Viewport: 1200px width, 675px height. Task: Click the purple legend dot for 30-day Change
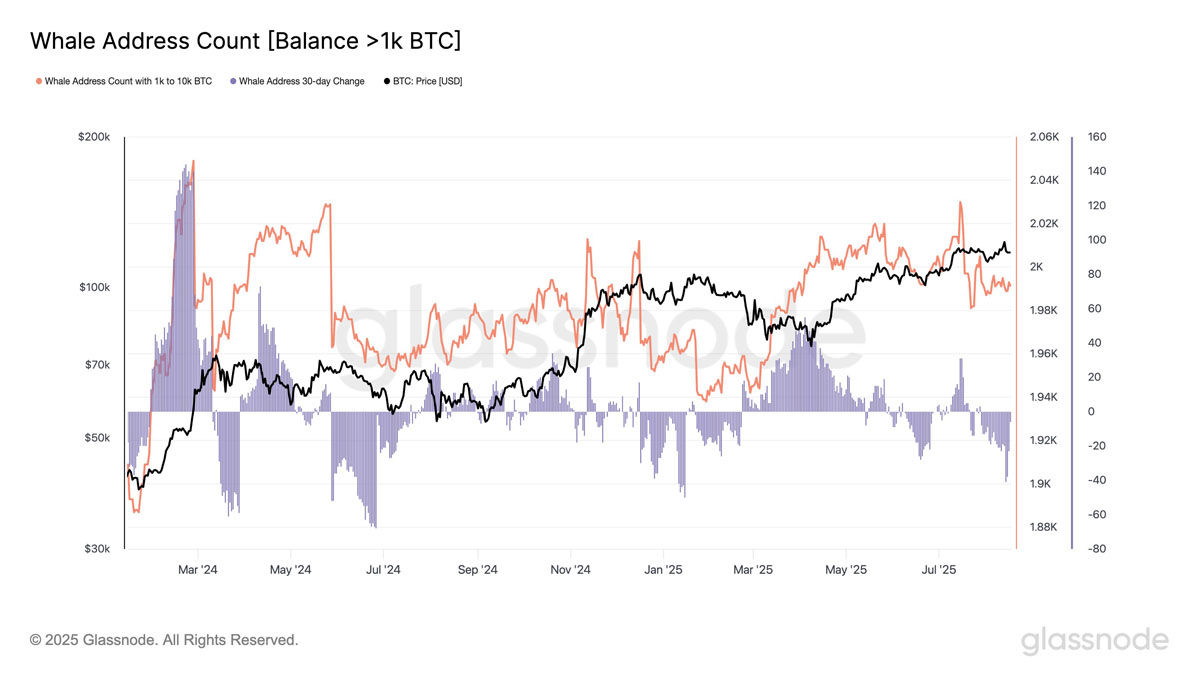pyautogui.click(x=233, y=81)
